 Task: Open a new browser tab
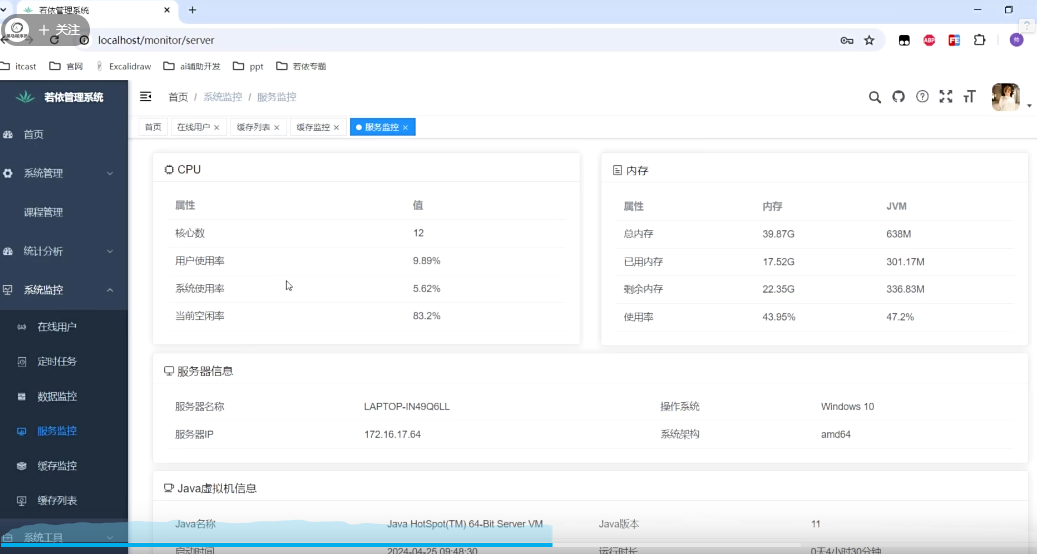pyautogui.click(x=192, y=10)
